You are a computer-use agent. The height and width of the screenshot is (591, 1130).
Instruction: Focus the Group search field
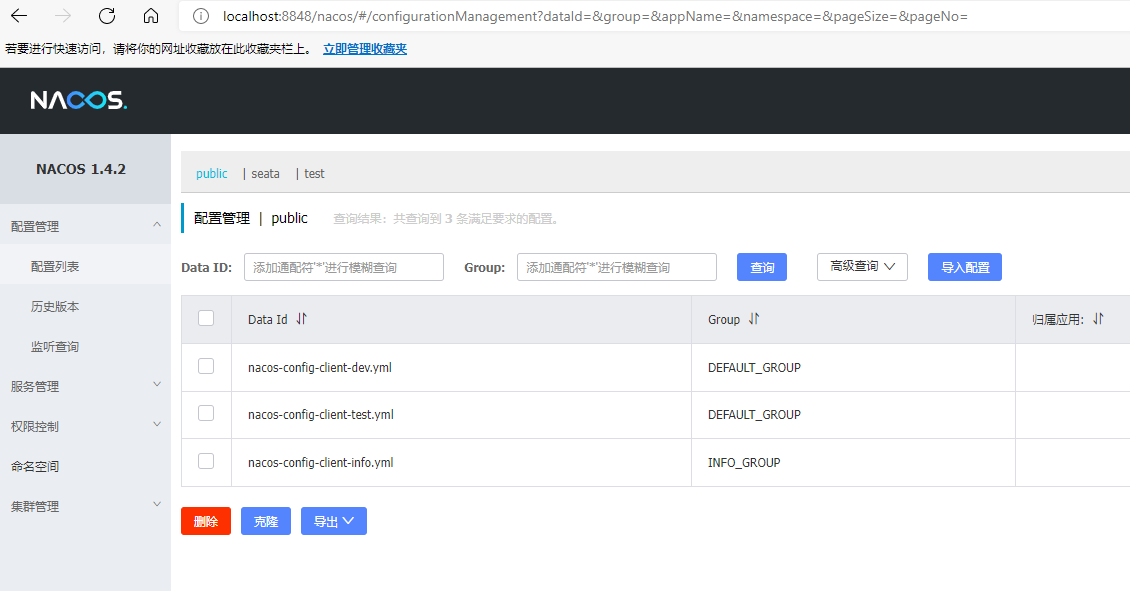coord(617,267)
